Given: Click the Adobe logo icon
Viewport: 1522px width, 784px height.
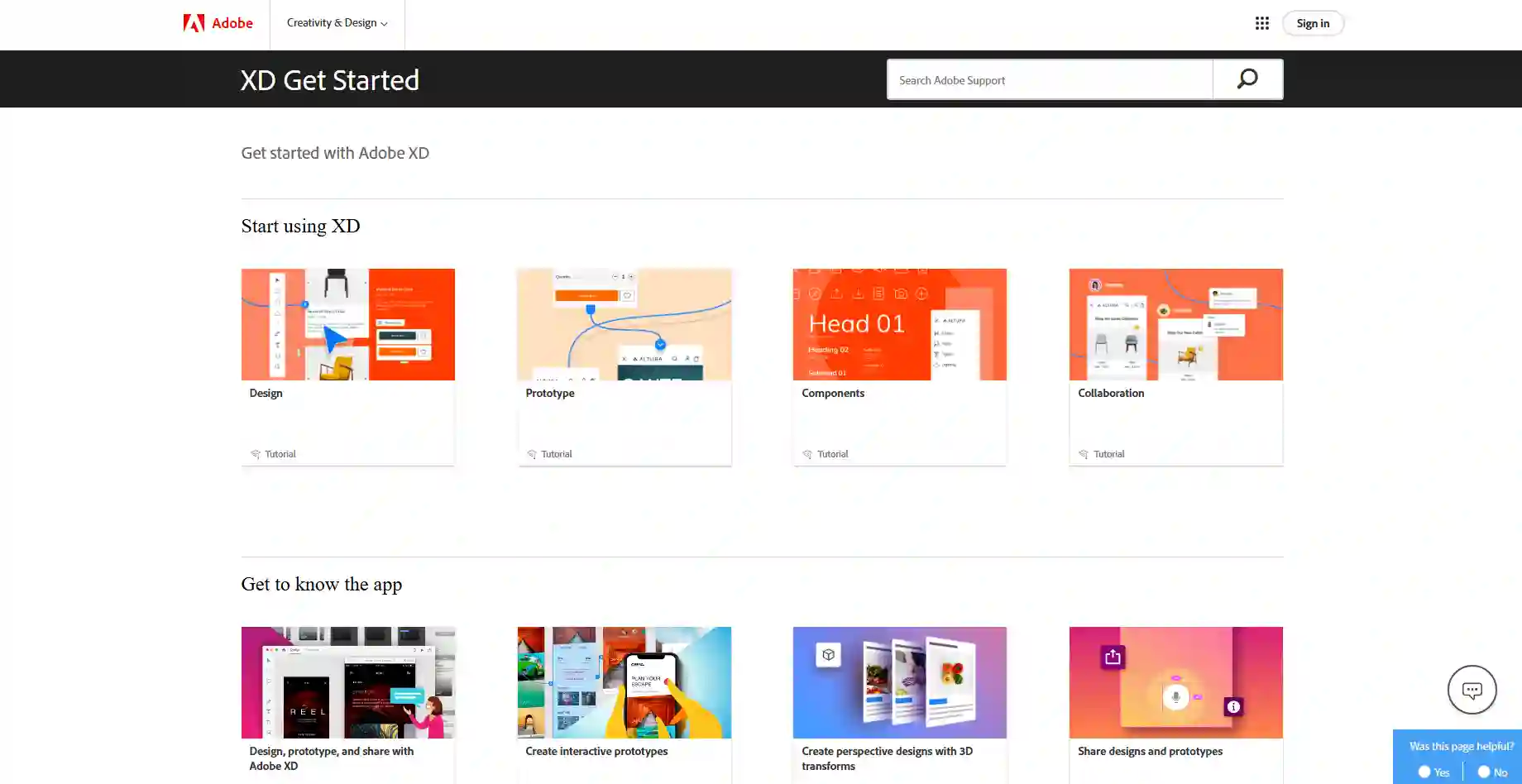Looking at the screenshot, I should [x=194, y=23].
